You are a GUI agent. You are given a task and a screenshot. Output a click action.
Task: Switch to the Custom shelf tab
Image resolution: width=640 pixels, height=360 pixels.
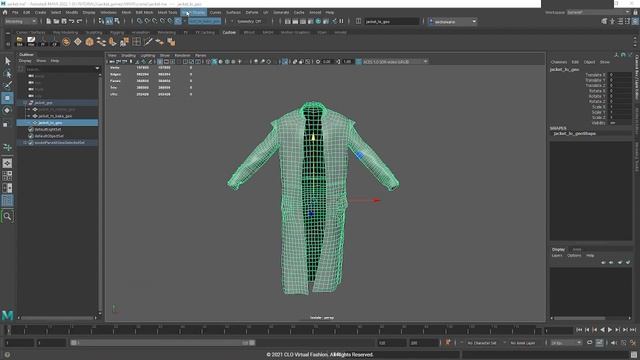pyautogui.click(x=229, y=32)
